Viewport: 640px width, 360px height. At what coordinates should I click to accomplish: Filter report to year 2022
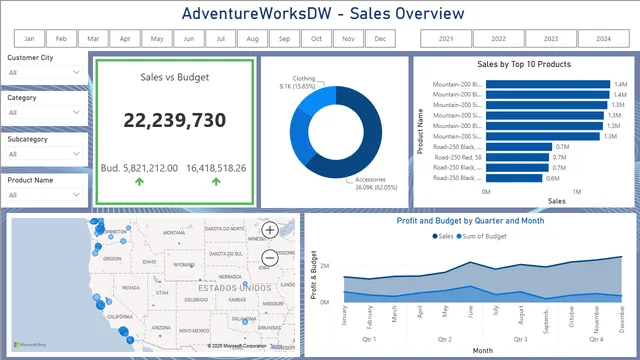pos(498,39)
